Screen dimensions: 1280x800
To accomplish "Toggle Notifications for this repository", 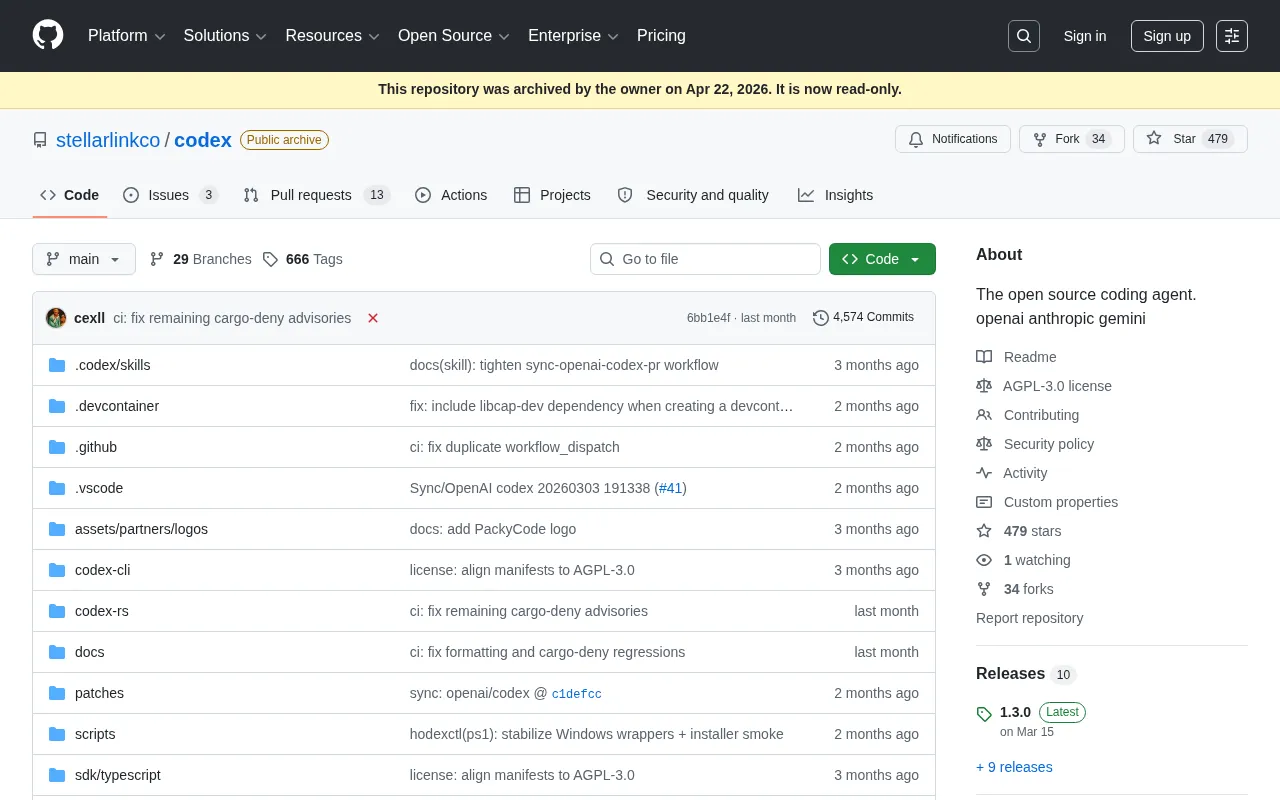I will coord(953,139).
